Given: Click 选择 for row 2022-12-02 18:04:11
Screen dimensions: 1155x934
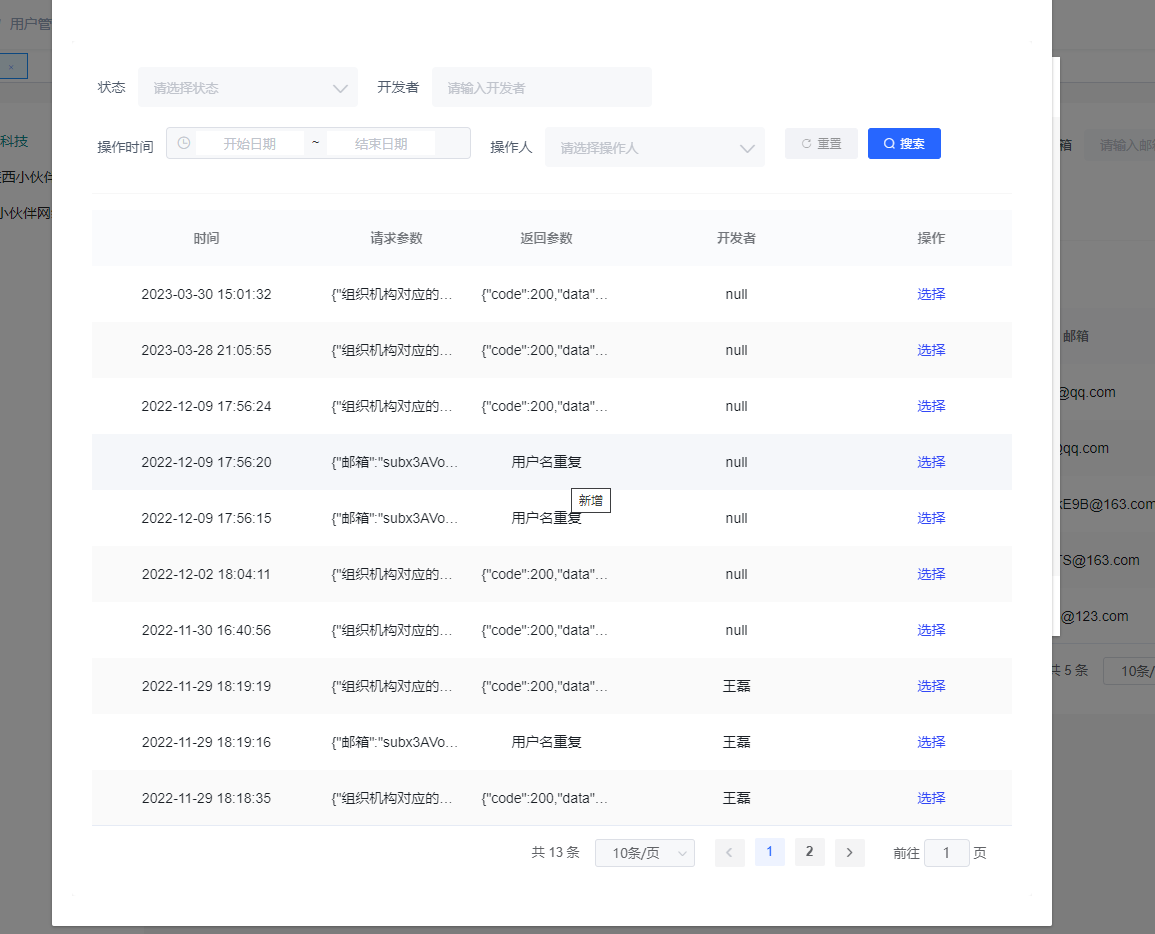Looking at the screenshot, I should coord(931,574).
